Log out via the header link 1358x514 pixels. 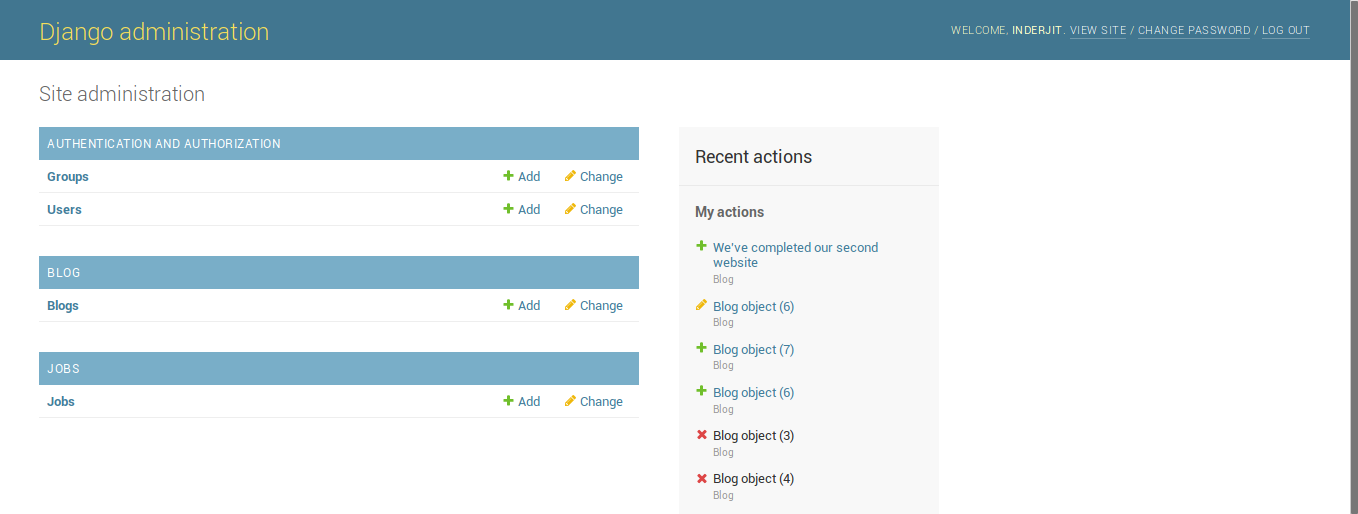pos(1286,31)
